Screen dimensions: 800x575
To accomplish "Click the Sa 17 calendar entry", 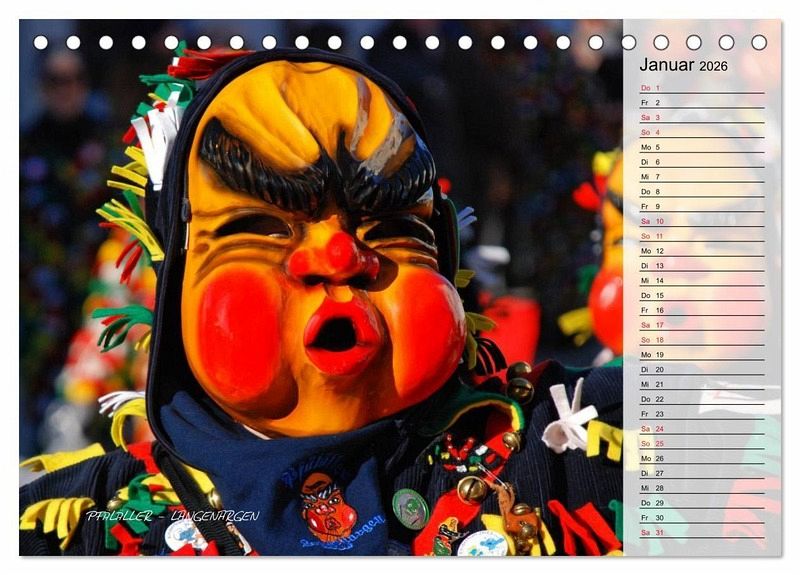I will pos(701,325).
